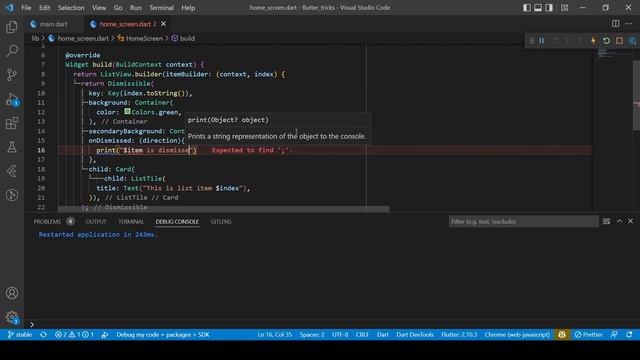
Task: Open the Testing flask view
Action: 12,147
